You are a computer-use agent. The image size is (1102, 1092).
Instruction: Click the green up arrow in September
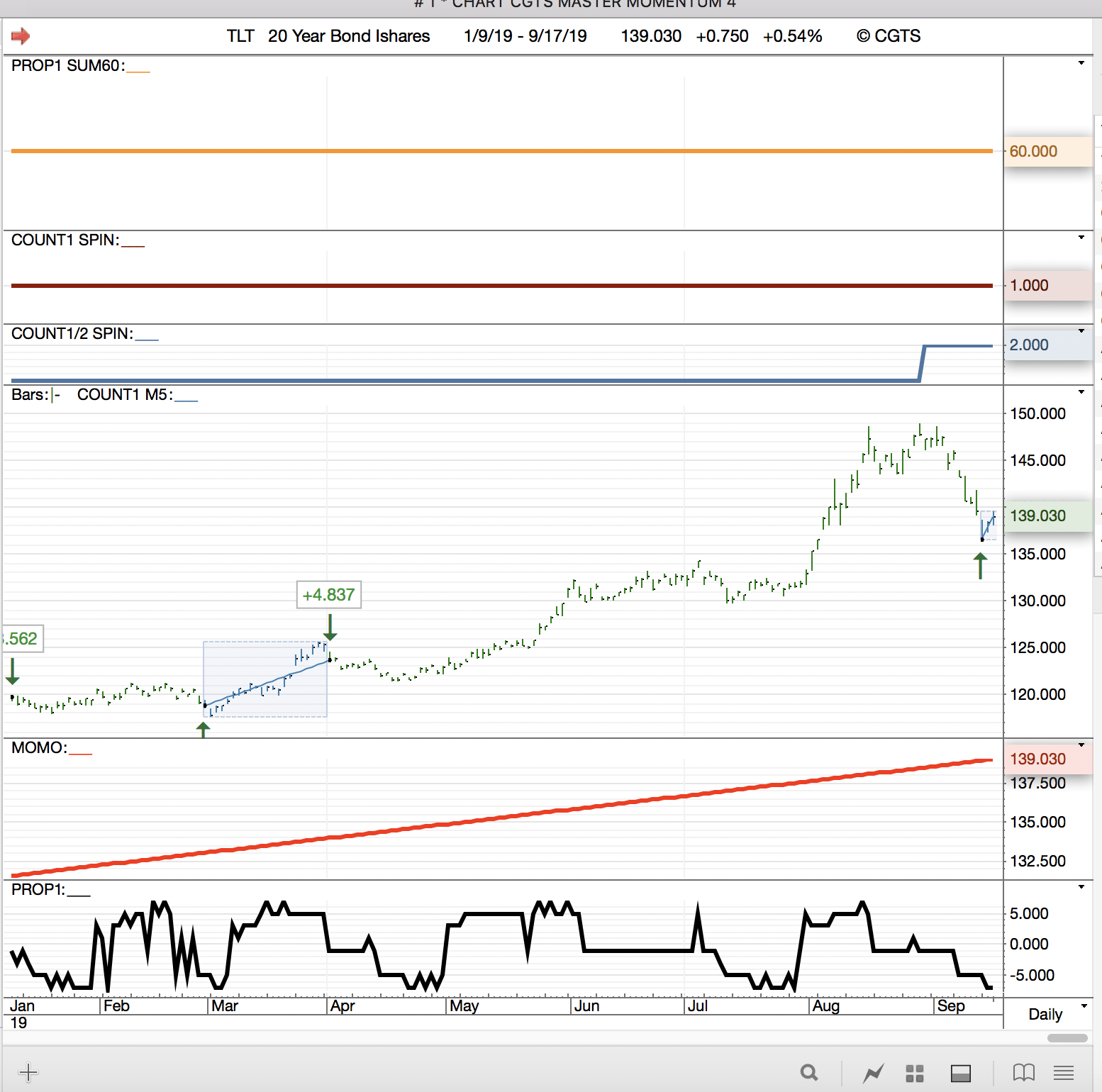(x=980, y=566)
